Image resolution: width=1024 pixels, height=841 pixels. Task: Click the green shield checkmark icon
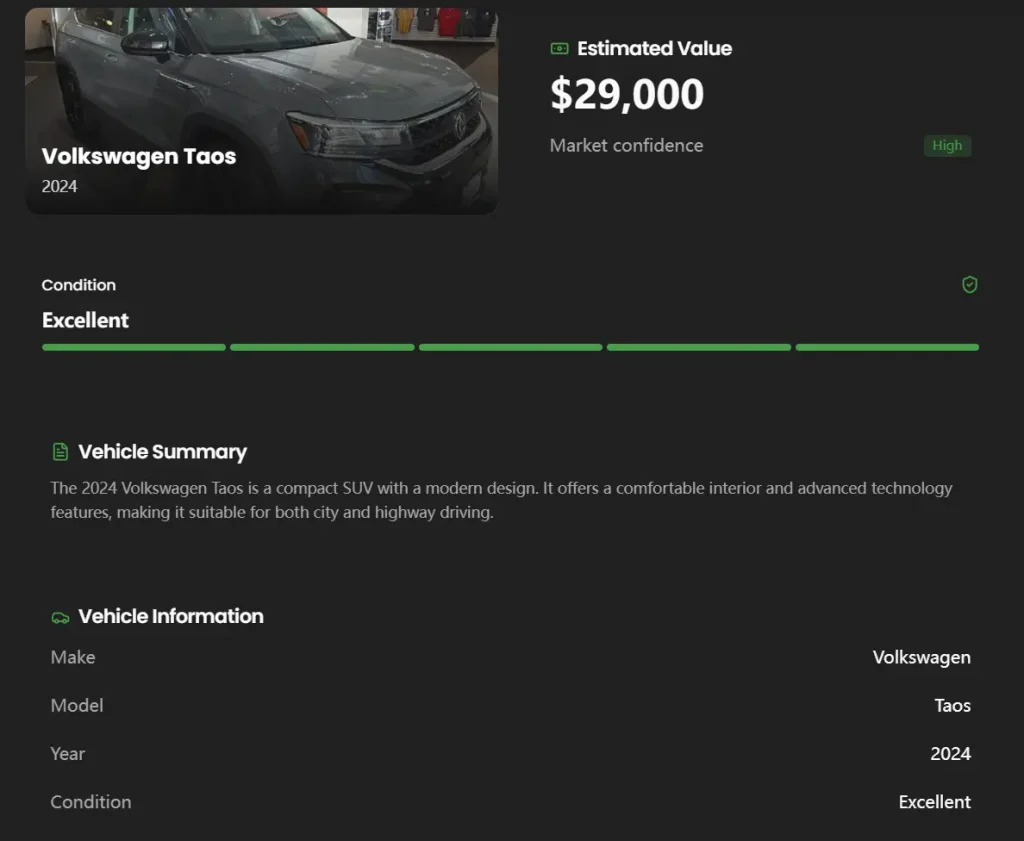[x=969, y=285]
